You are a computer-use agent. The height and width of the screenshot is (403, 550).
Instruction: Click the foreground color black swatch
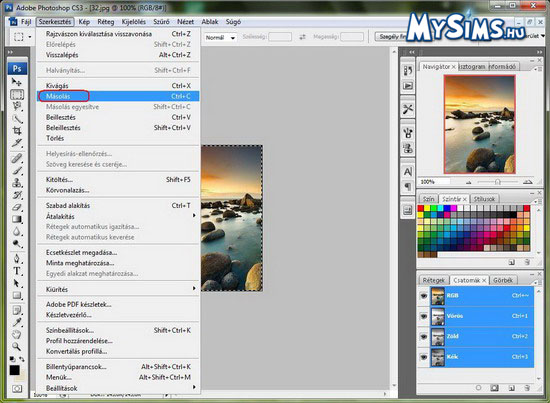pyautogui.click(x=14, y=370)
